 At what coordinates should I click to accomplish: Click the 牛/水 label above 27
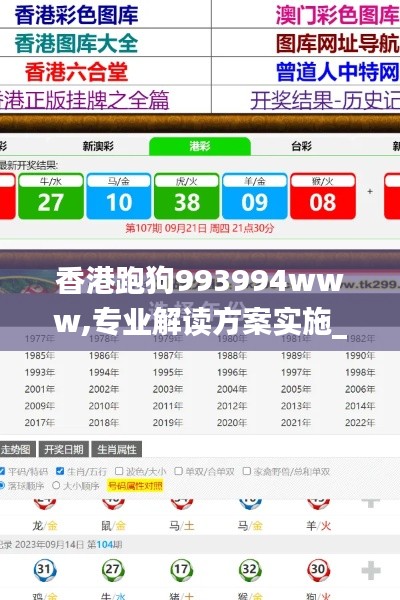click(x=51, y=181)
